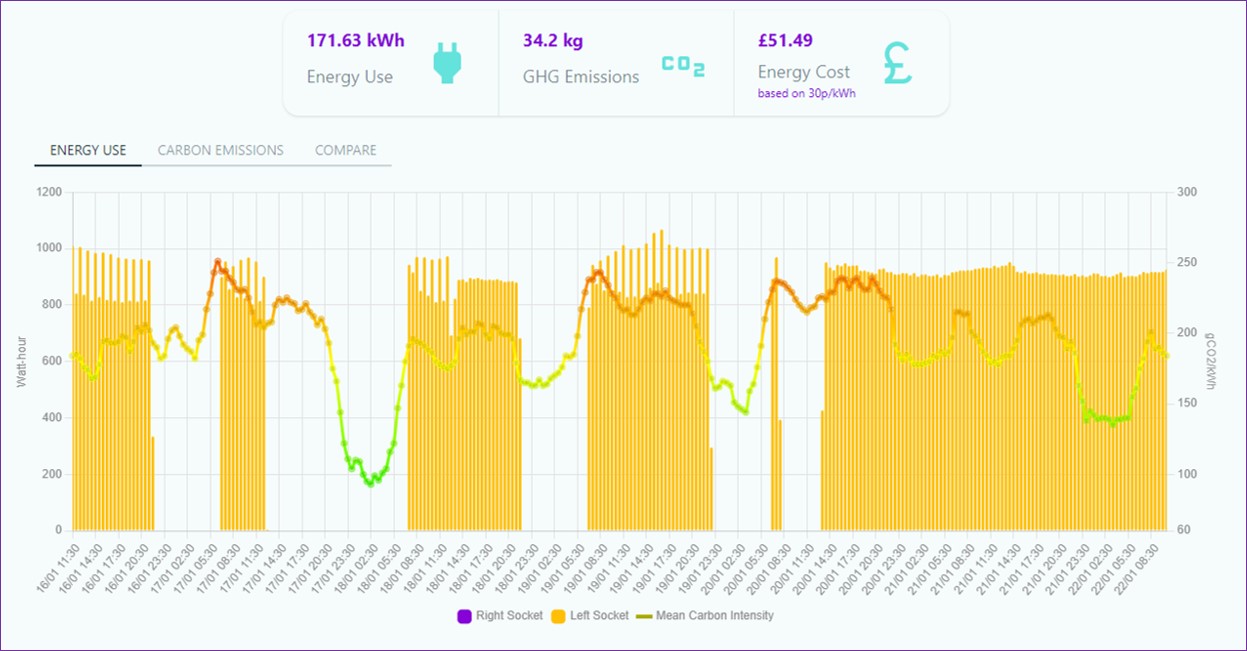
Task: Click the purple Right Socket legend swatch
Action: click(x=464, y=616)
